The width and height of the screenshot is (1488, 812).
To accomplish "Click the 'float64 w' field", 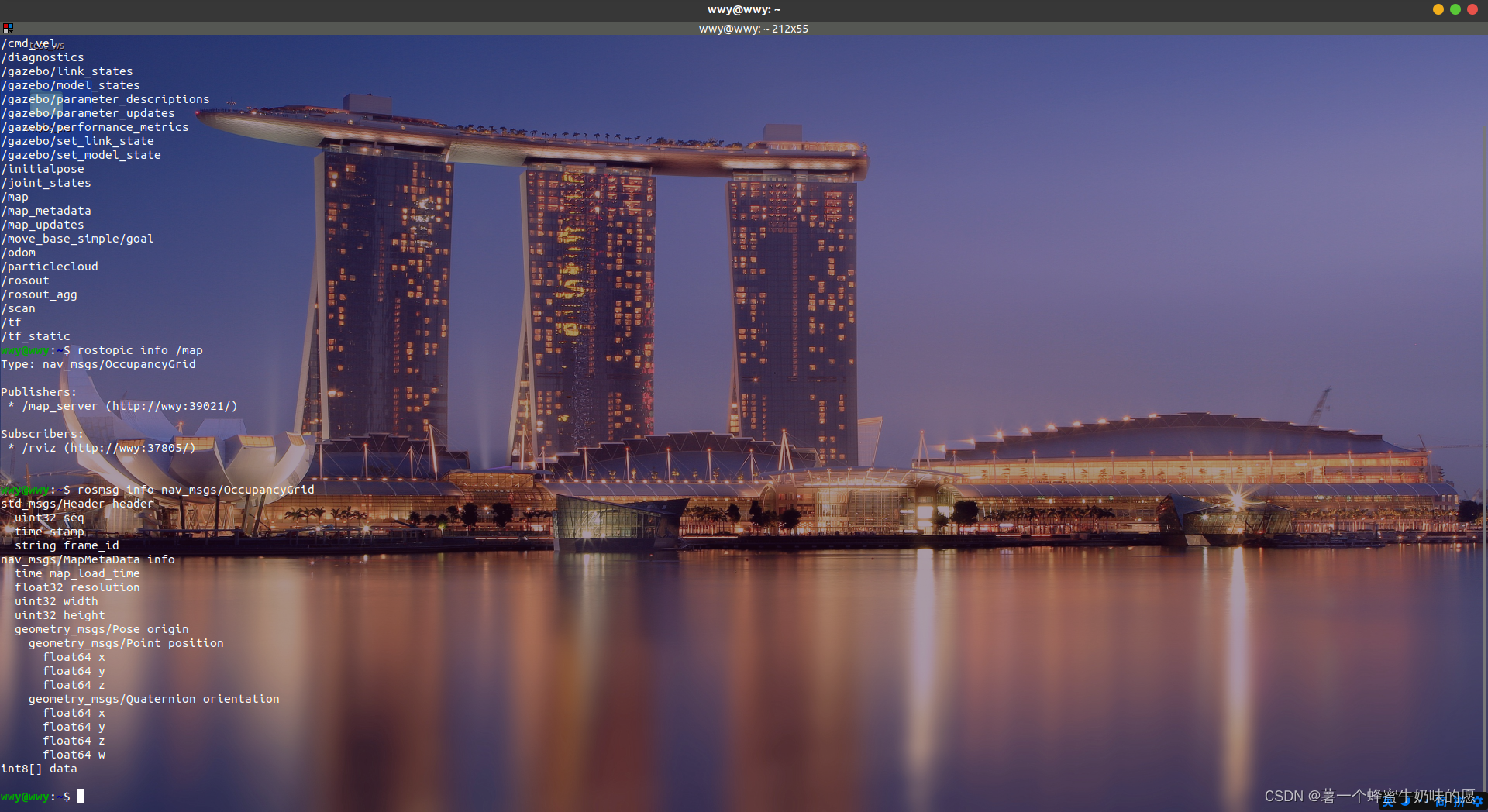I will click(74, 755).
